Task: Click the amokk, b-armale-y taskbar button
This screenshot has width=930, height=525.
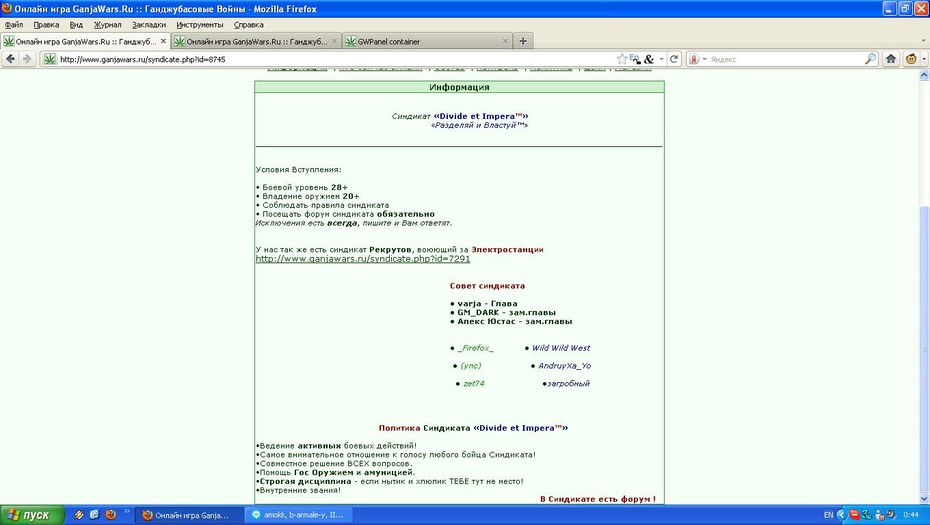Action: point(298,515)
